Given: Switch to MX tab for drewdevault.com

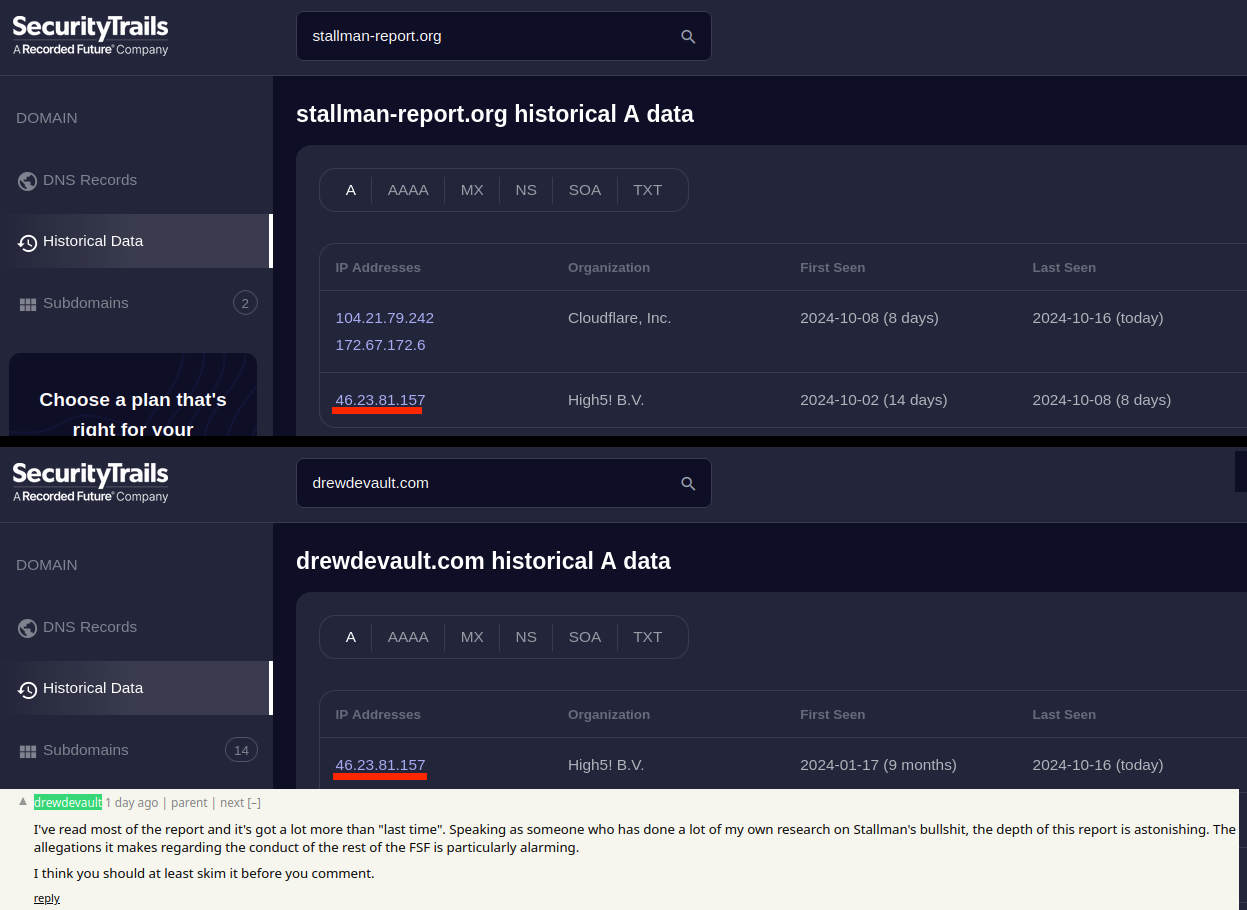Looking at the screenshot, I should (x=472, y=637).
